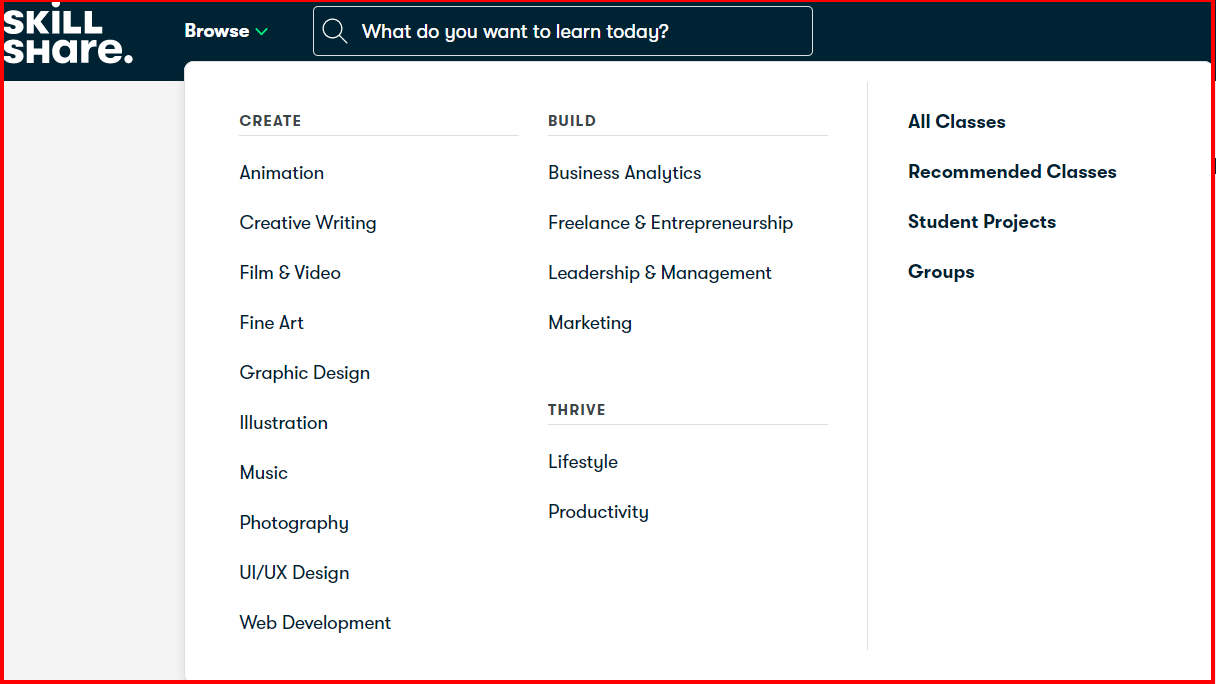
Task: Open the Lifestyle category
Action: 583,462
